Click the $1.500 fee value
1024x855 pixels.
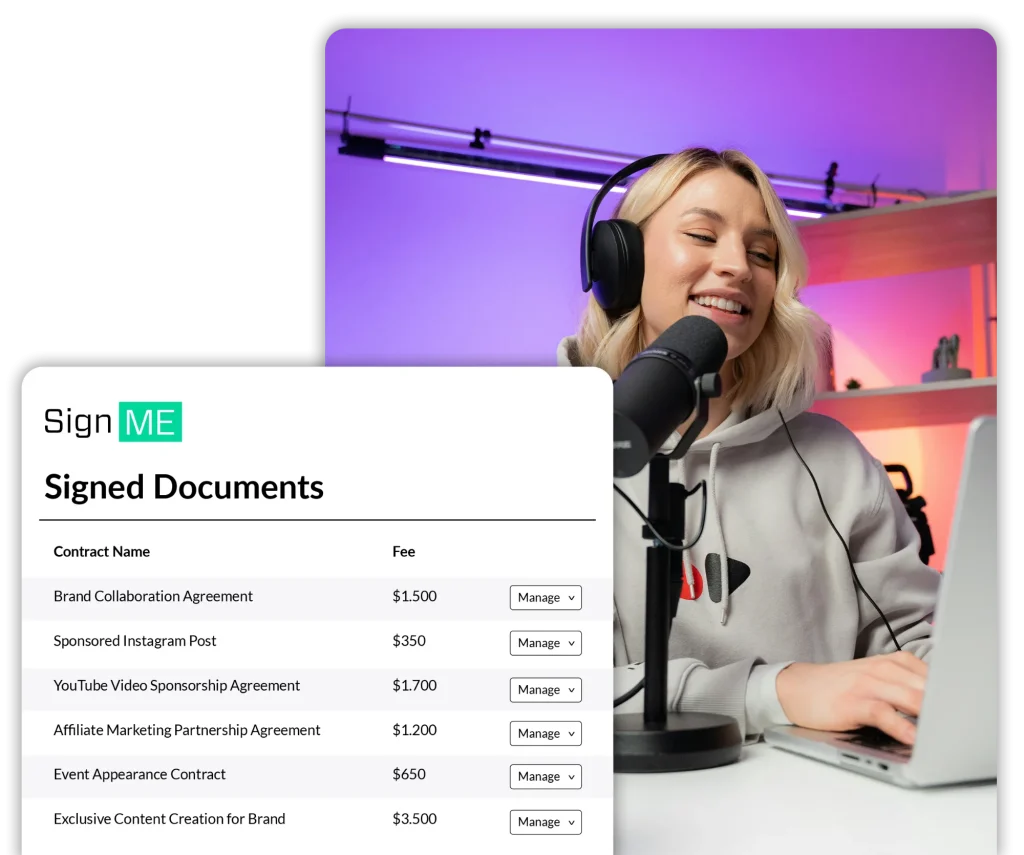click(x=414, y=596)
